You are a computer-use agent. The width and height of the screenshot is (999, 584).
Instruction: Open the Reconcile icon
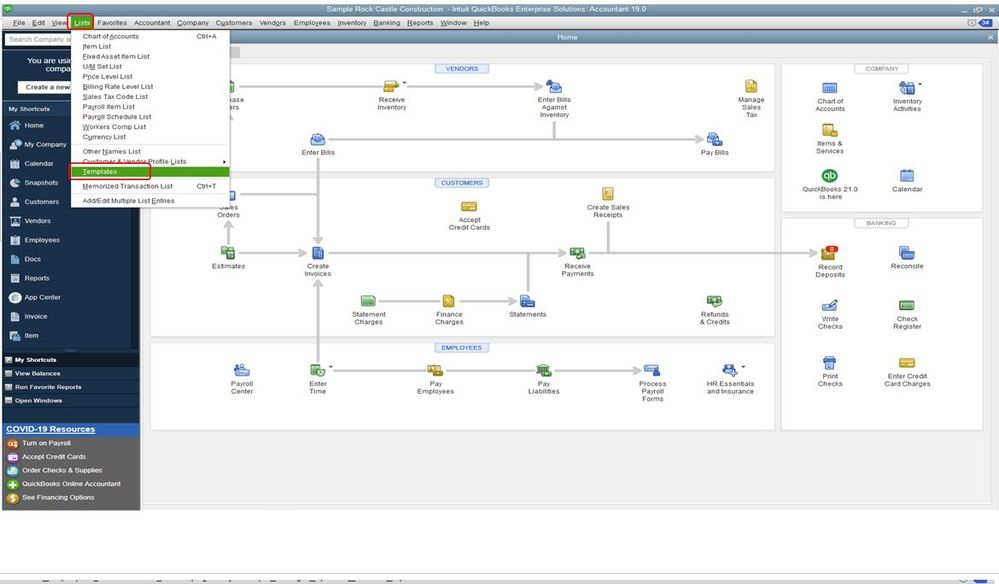[x=906, y=253]
